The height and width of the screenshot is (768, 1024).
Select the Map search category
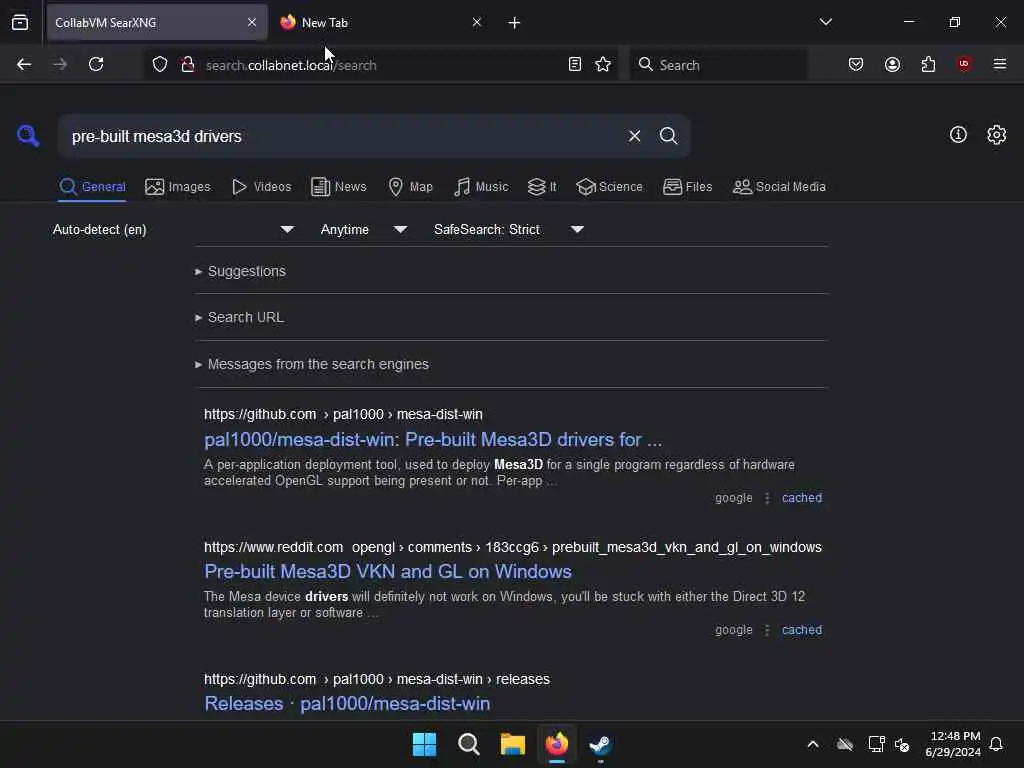click(410, 187)
